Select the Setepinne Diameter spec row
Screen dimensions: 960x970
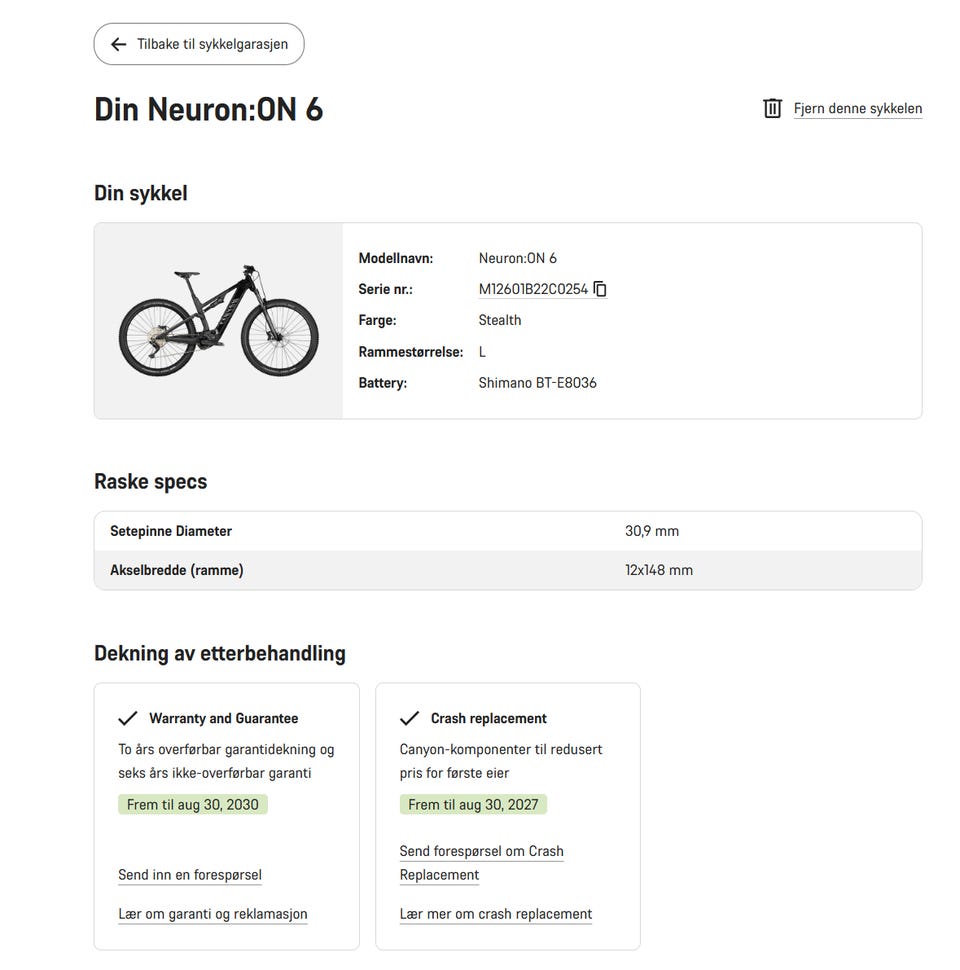click(x=508, y=531)
